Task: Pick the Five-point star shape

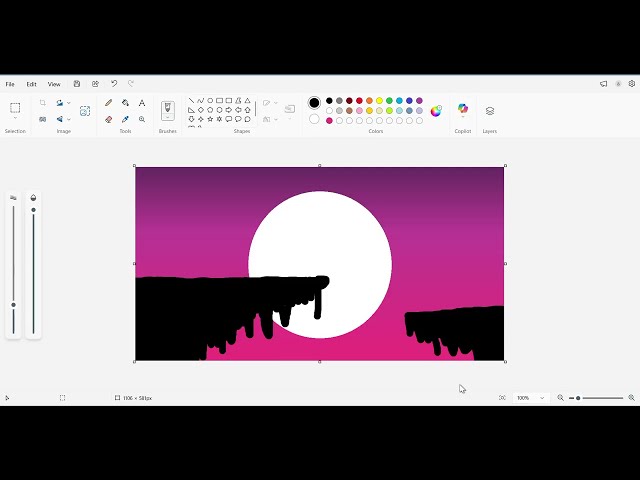Action: pos(210,119)
